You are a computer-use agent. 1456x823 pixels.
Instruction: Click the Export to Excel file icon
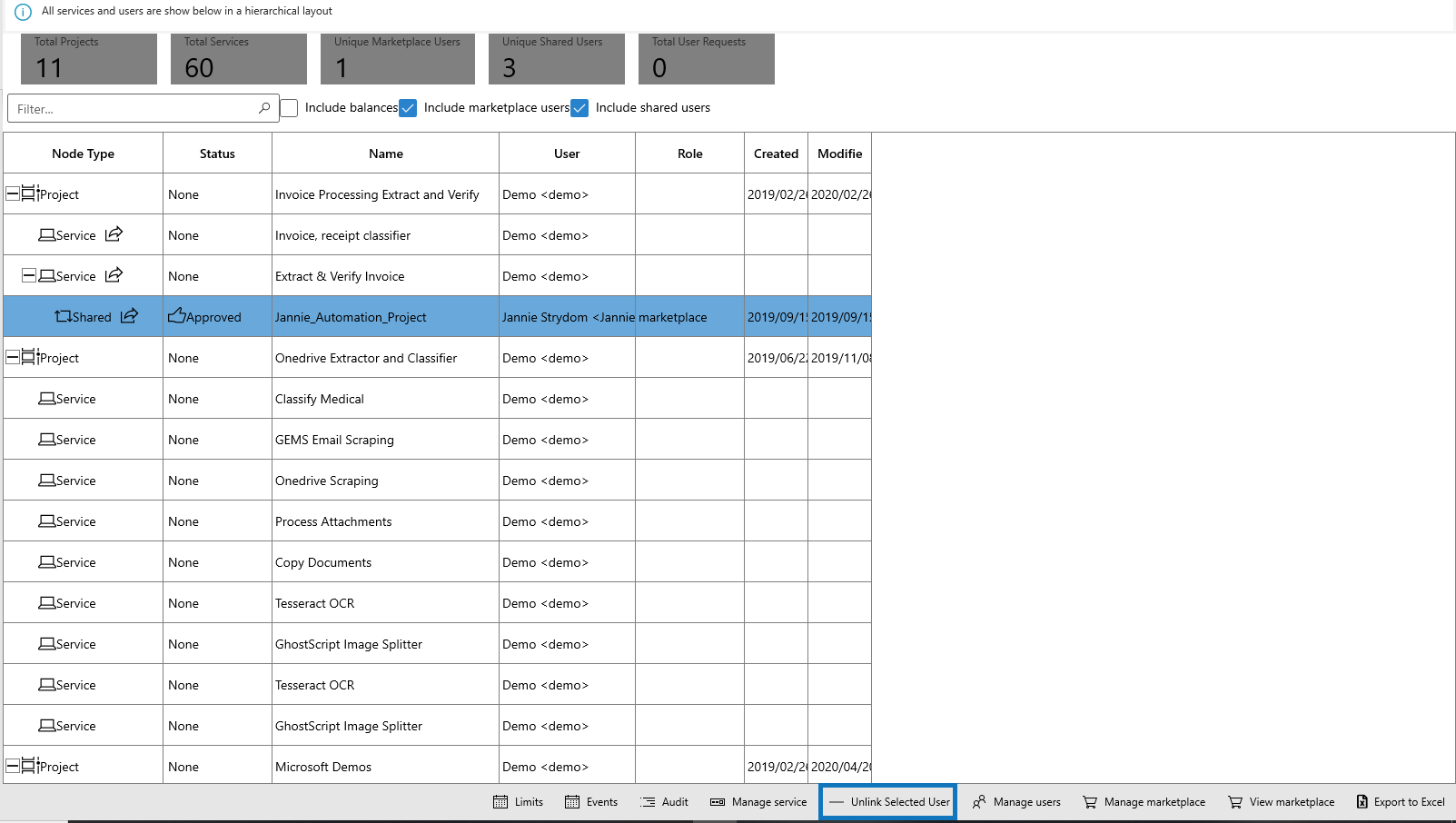point(1362,802)
